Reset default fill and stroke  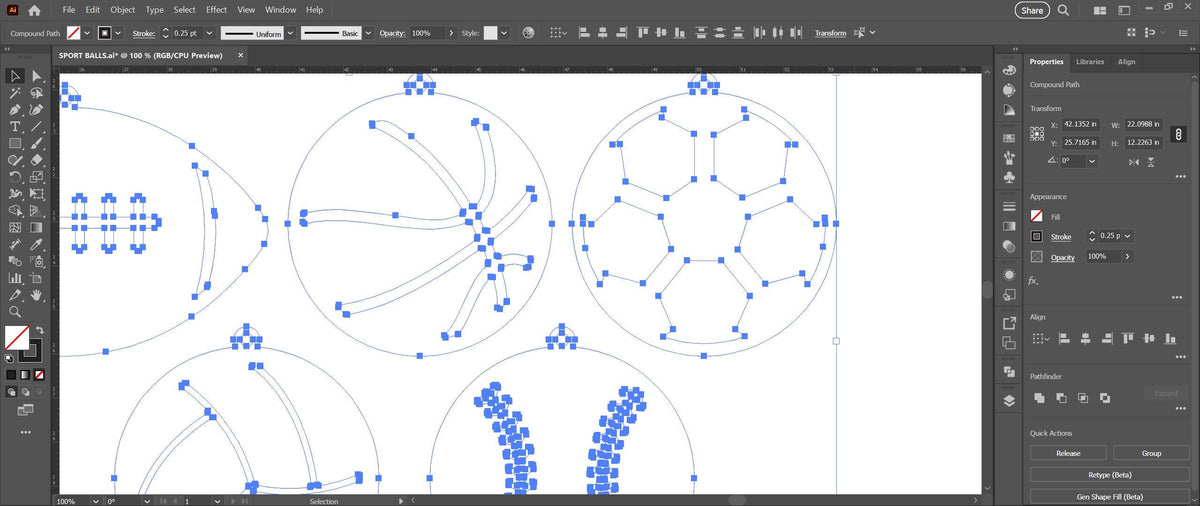[10, 356]
